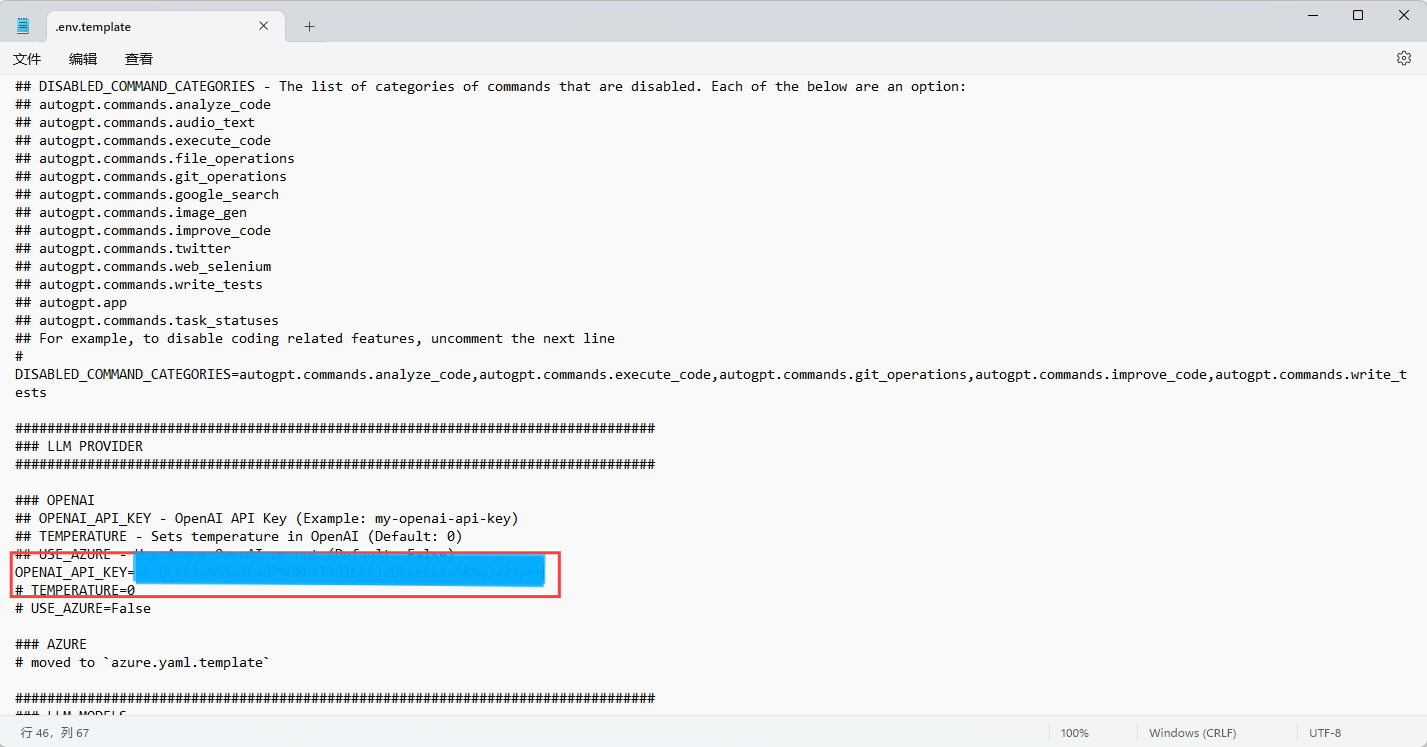Click autogpt.commands.web_selenium line
This screenshot has height=747, width=1427.
tap(143, 266)
